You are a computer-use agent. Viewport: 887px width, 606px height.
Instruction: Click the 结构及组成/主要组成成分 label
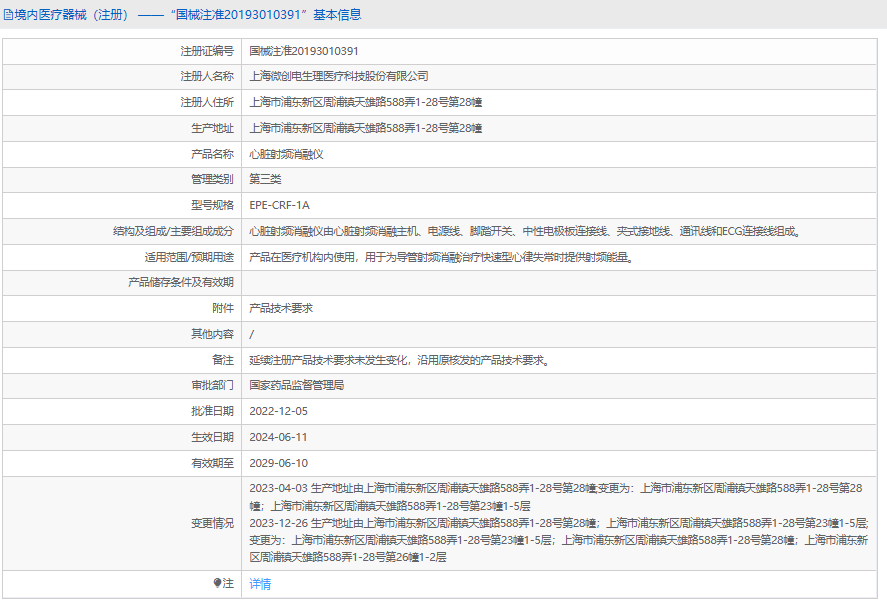click(173, 231)
